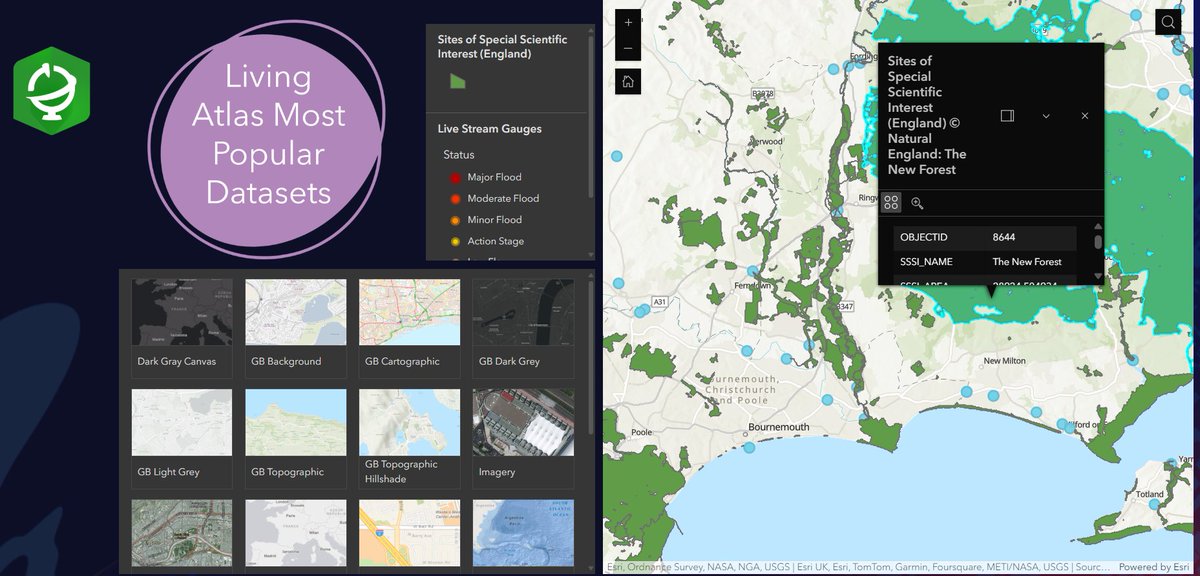This screenshot has width=1200, height=576.
Task: Click the Major Flood legend symbol
Action: click(456, 177)
